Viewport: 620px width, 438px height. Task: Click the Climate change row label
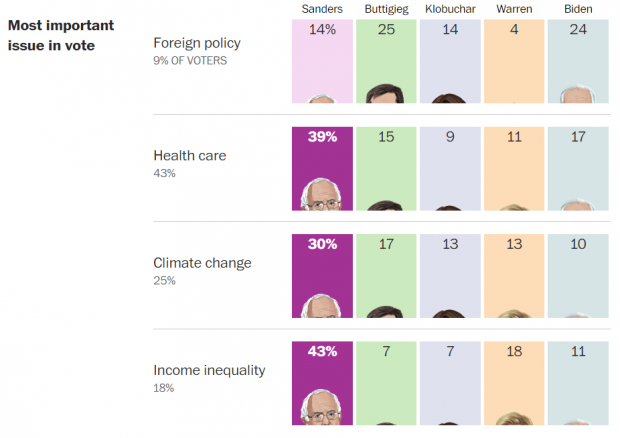tap(202, 263)
